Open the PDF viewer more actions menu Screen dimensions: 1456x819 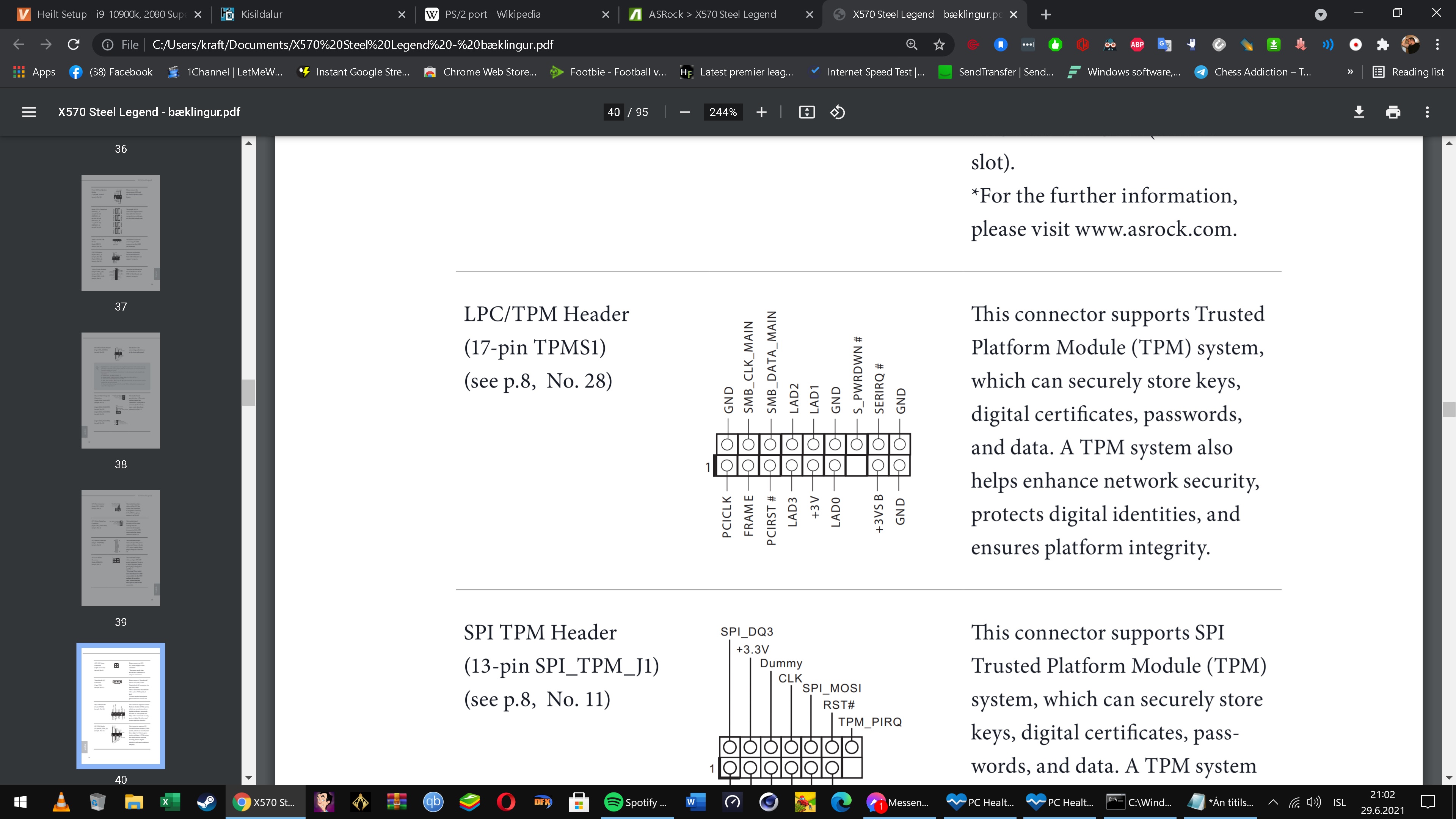pyautogui.click(x=1426, y=112)
